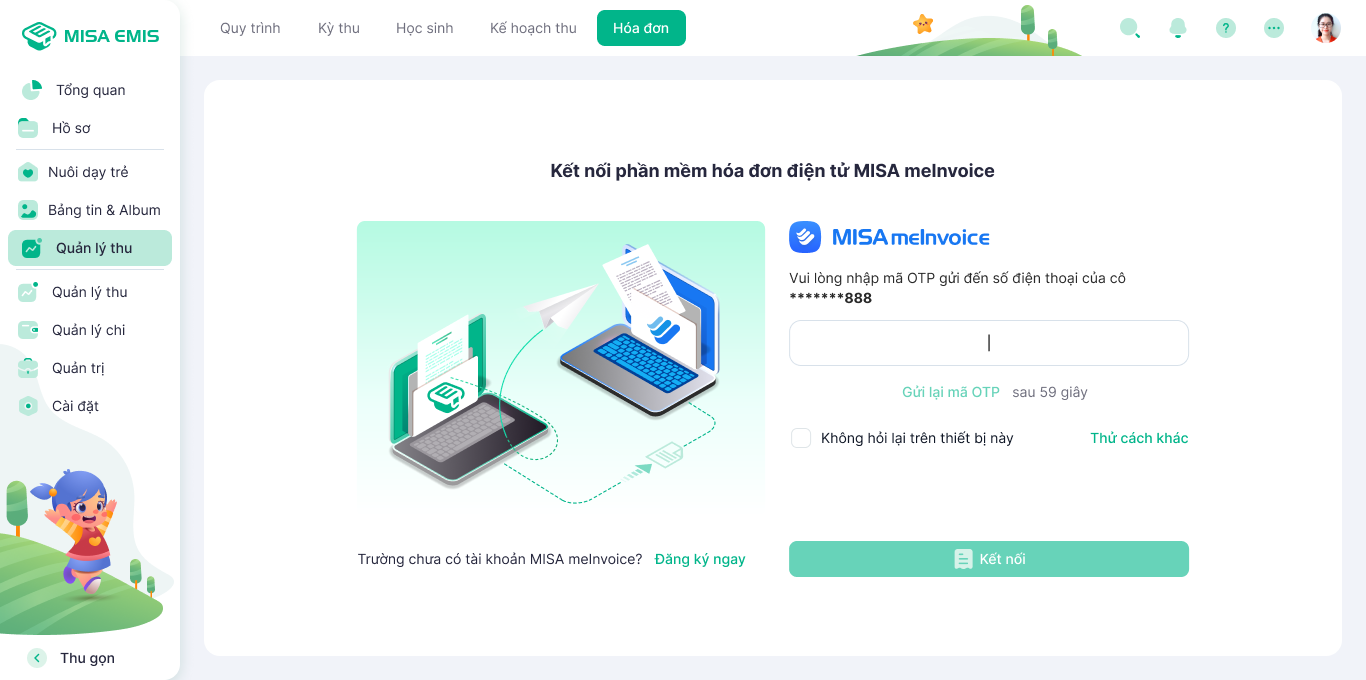The image size is (1366, 680).
Task: Collapse the sidebar with Thu gọn
Action: pyautogui.click(x=71, y=658)
